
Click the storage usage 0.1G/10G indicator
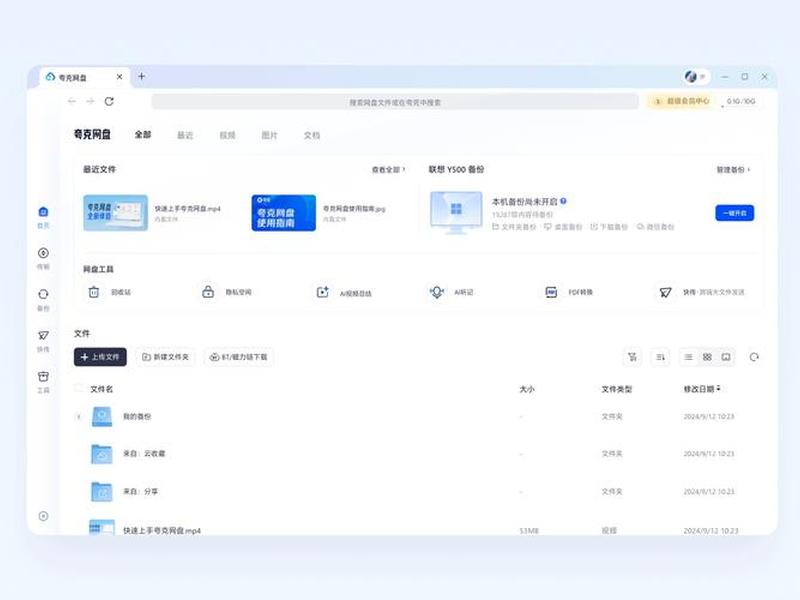click(740, 102)
